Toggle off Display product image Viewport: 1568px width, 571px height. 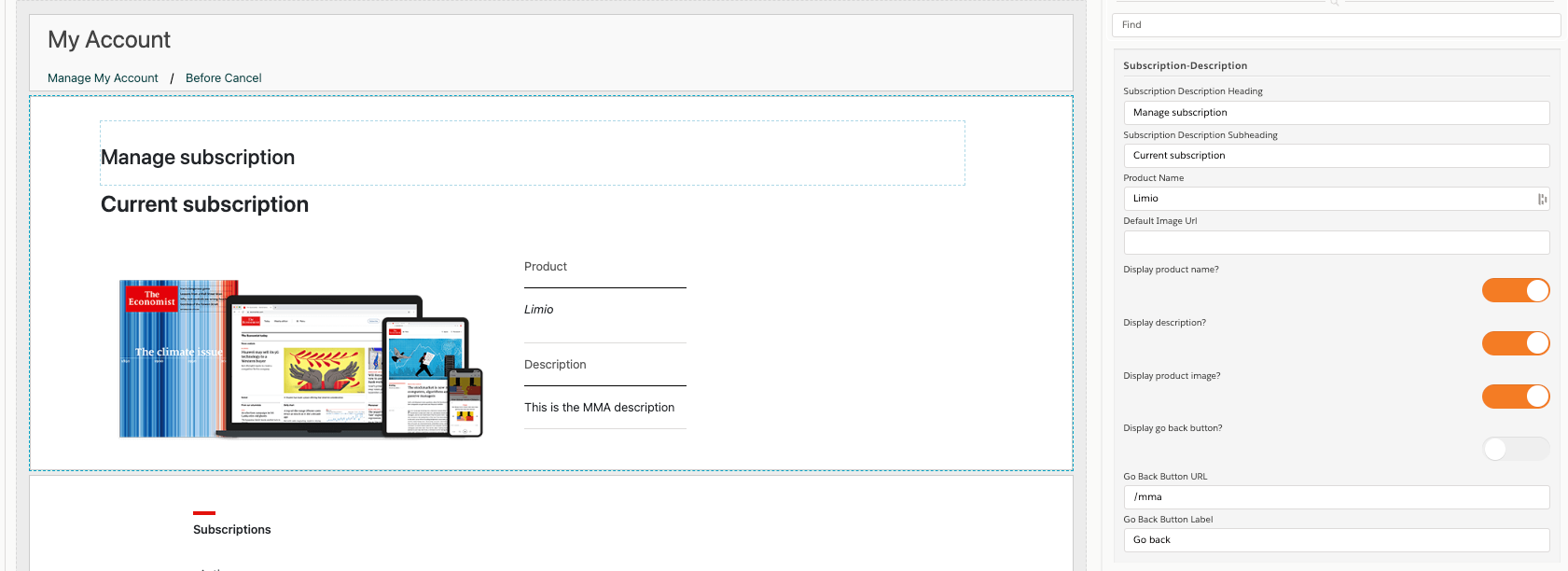pos(1515,397)
